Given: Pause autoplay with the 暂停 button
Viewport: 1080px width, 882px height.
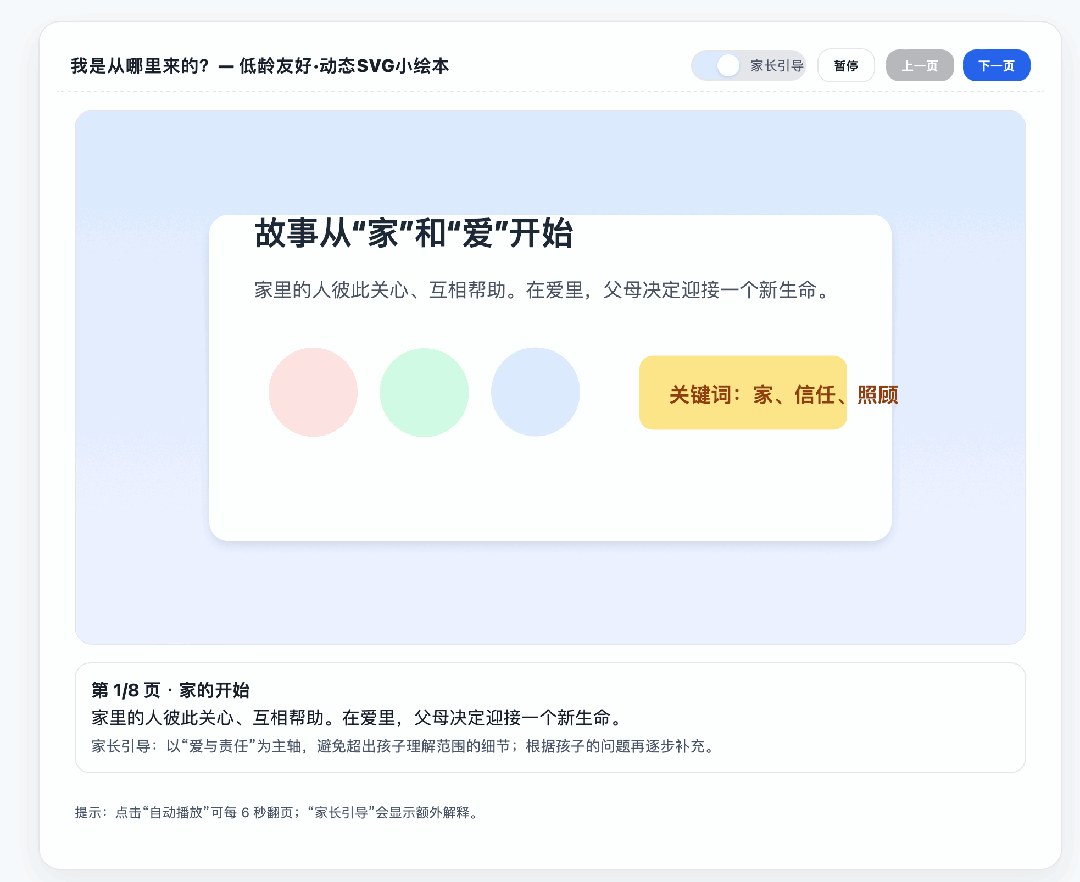Looking at the screenshot, I should coord(846,66).
